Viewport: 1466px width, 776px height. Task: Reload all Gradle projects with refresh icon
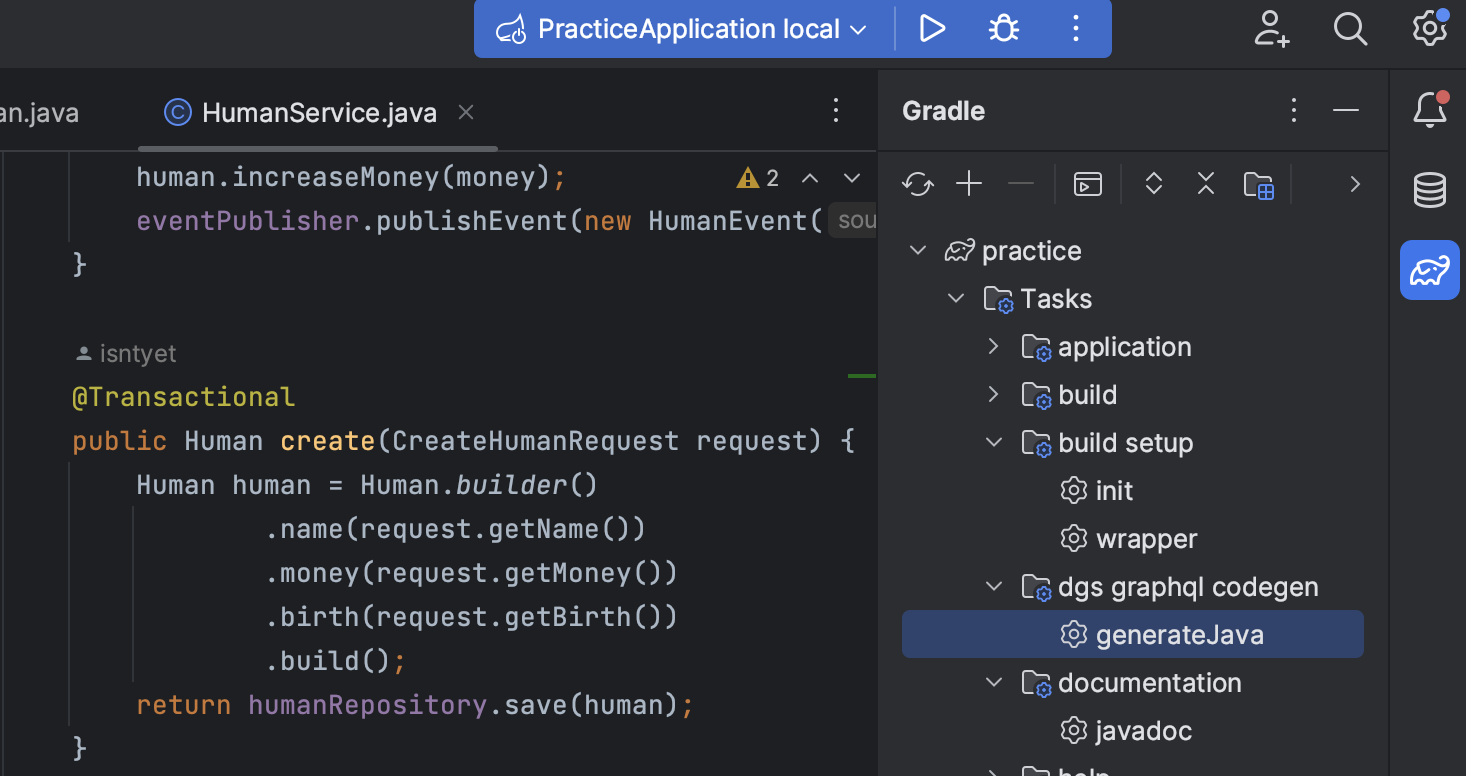click(917, 184)
